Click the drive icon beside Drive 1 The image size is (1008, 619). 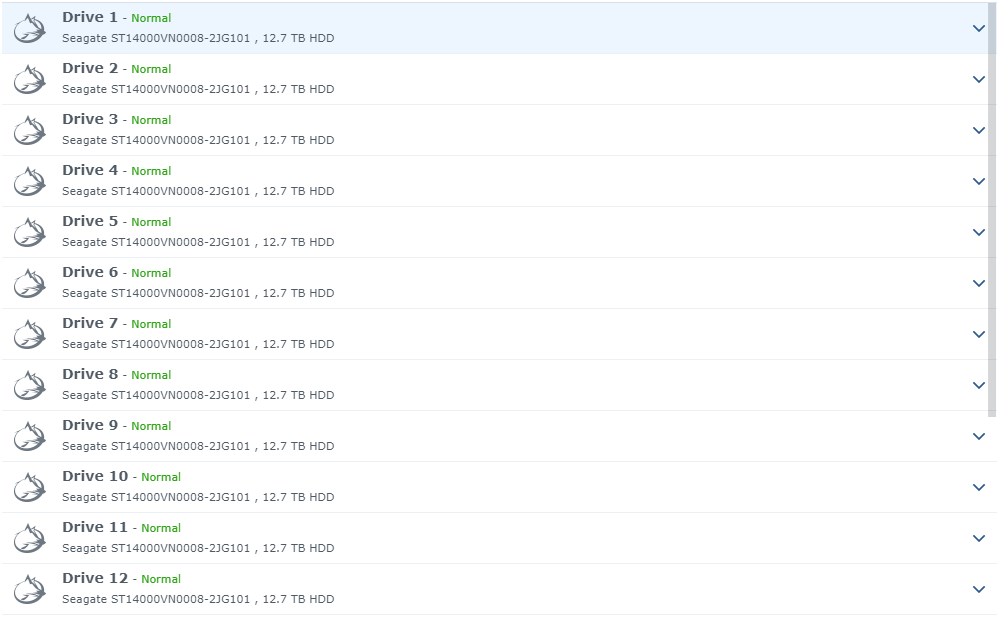click(30, 29)
